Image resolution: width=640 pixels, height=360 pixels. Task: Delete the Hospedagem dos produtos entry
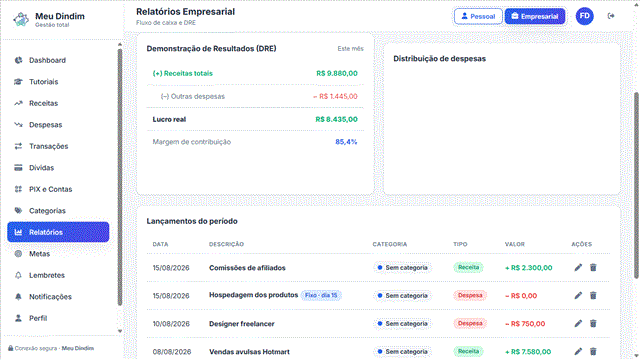pyautogui.click(x=593, y=296)
